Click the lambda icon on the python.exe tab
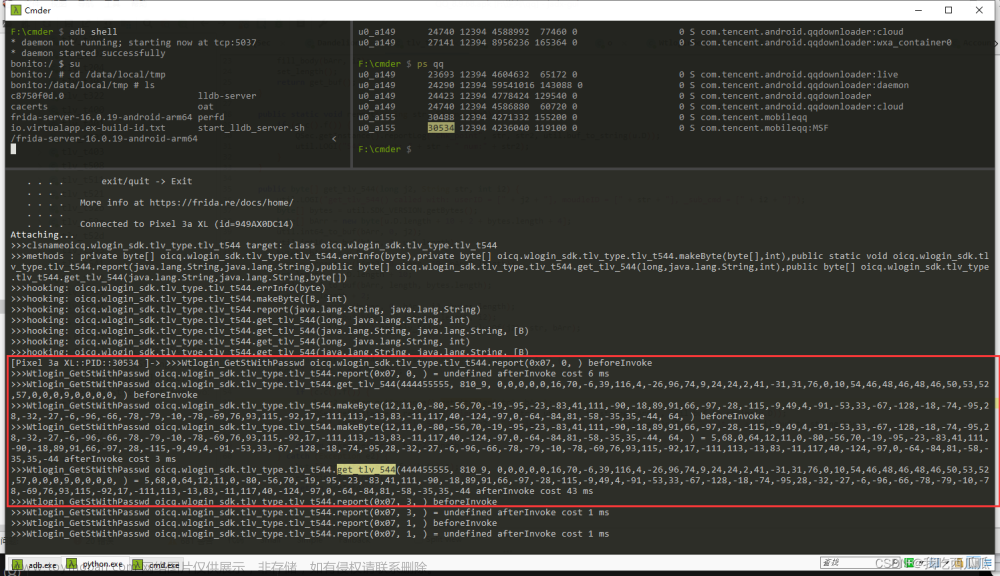 tap(72, 564)
